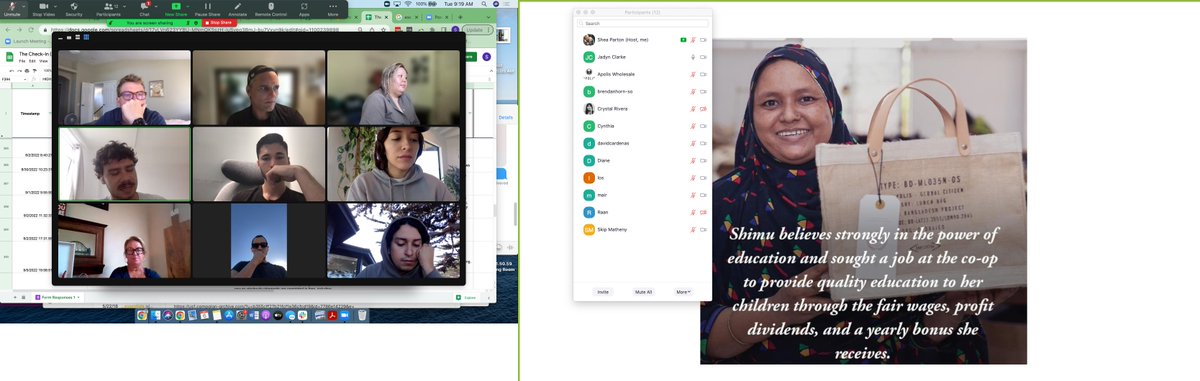Click the Explore button in Google Sheets
The image size is (1200, 381).
click(466, 298)
